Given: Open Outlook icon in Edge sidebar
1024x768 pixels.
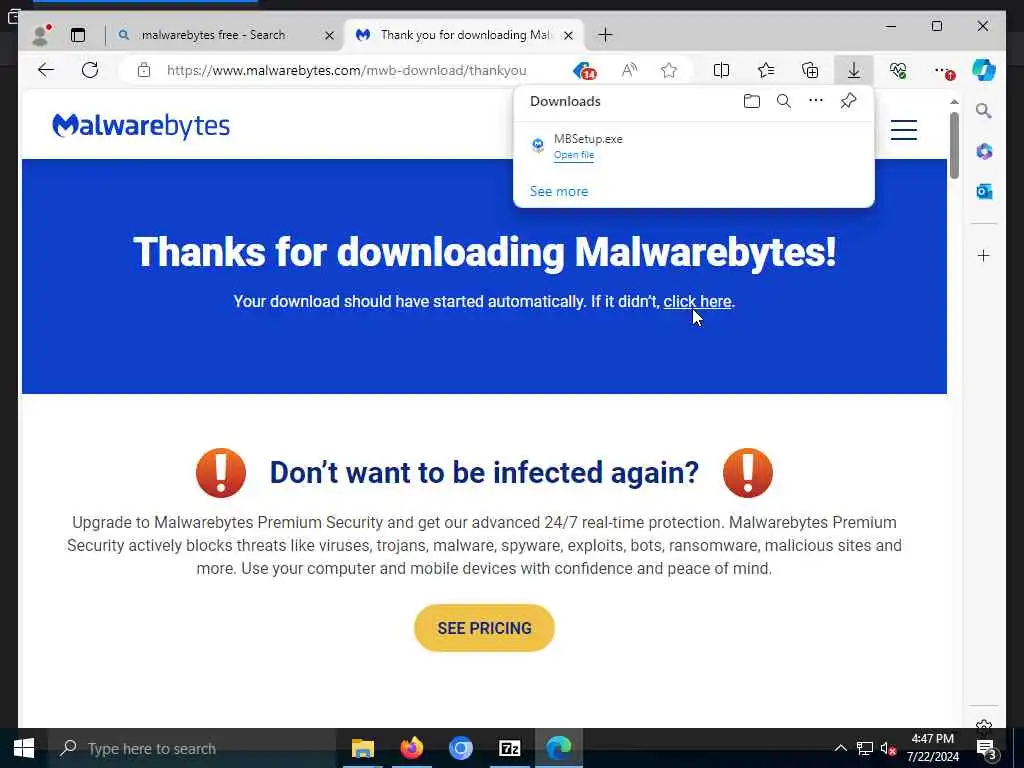Looking at the screenshot, I should pyautogui.click(x=984, y=191).
